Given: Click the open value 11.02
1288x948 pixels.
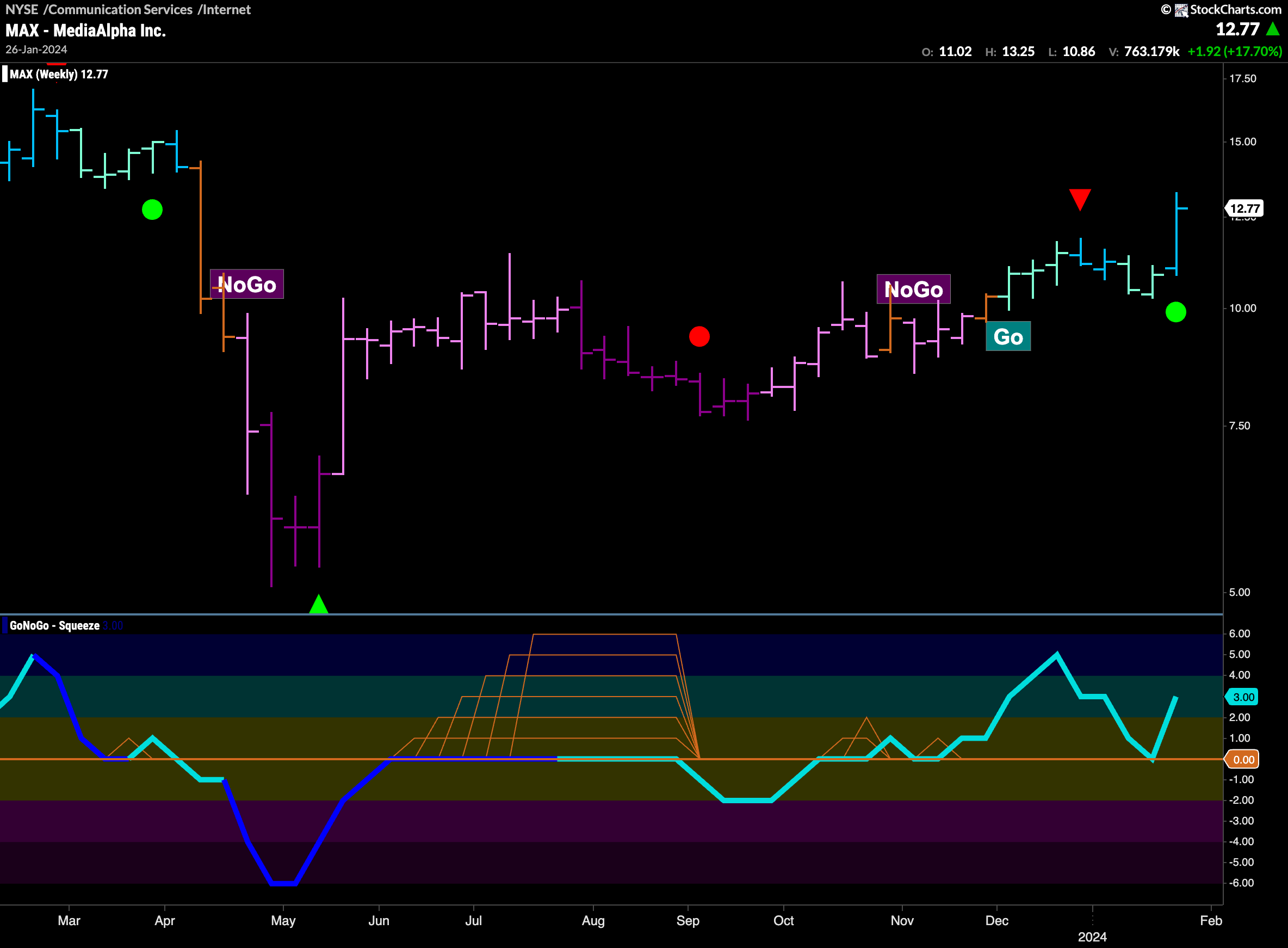Looking at the screenshot, I should pos(955,52).
